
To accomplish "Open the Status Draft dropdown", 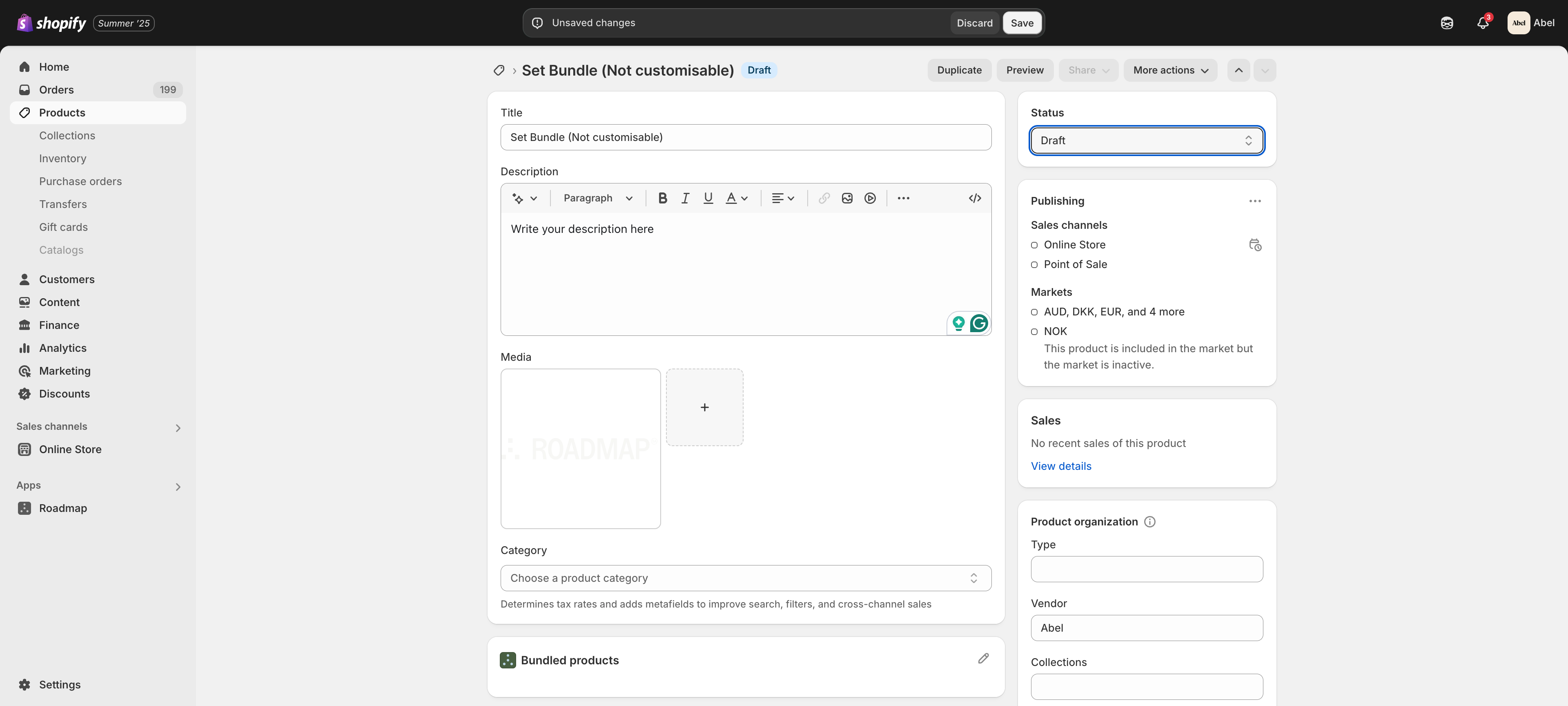I will click(x=1146, y=141).
